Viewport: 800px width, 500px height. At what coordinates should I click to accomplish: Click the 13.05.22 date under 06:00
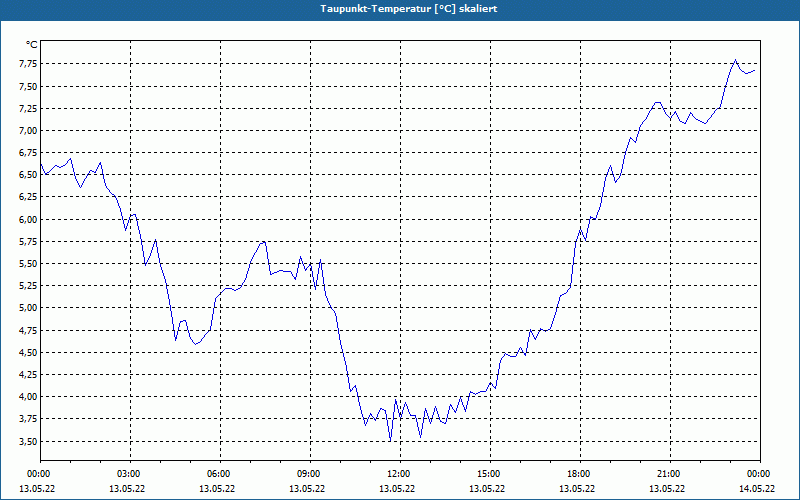coord(217,488)
